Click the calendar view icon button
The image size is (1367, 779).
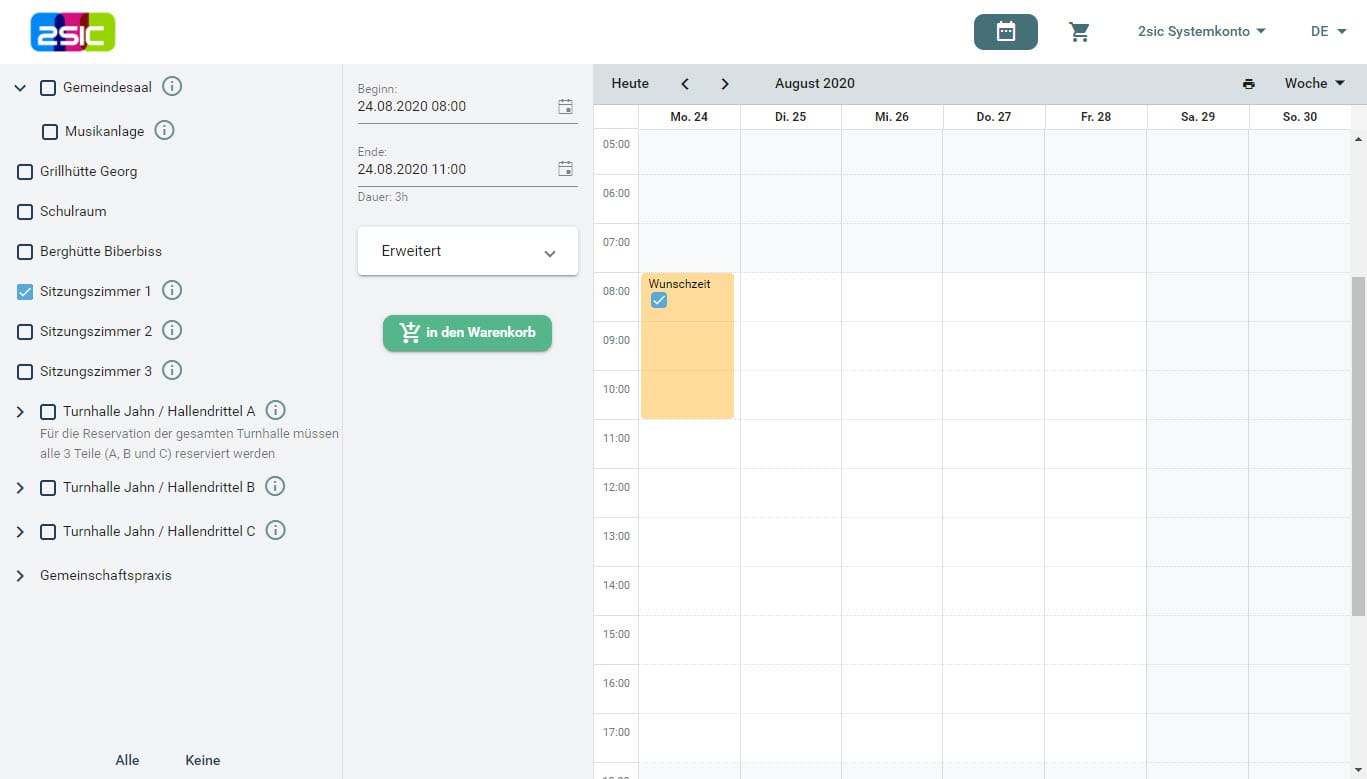pos(1005,32)
